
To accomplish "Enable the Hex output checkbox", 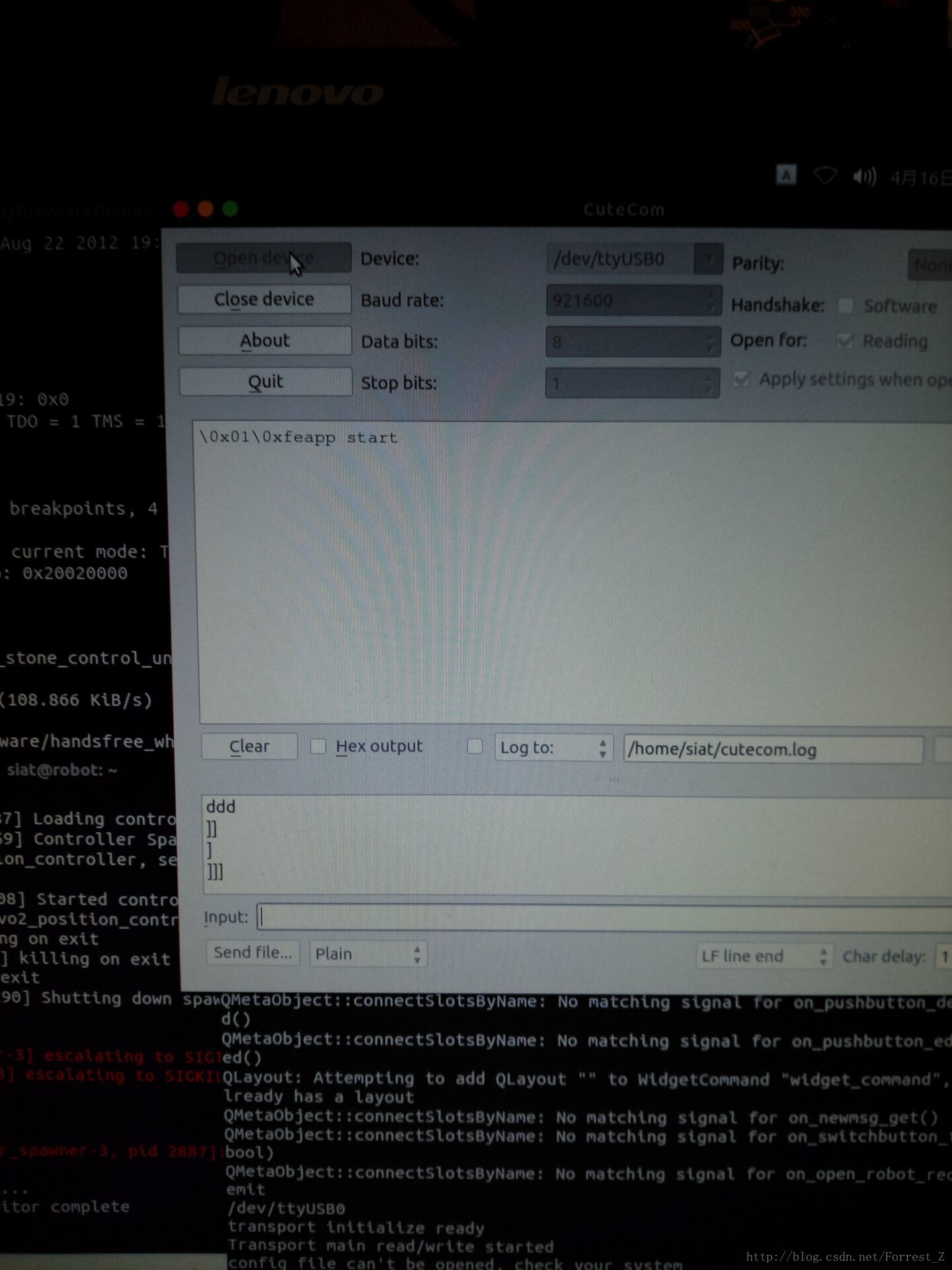I will pos(318,746).
